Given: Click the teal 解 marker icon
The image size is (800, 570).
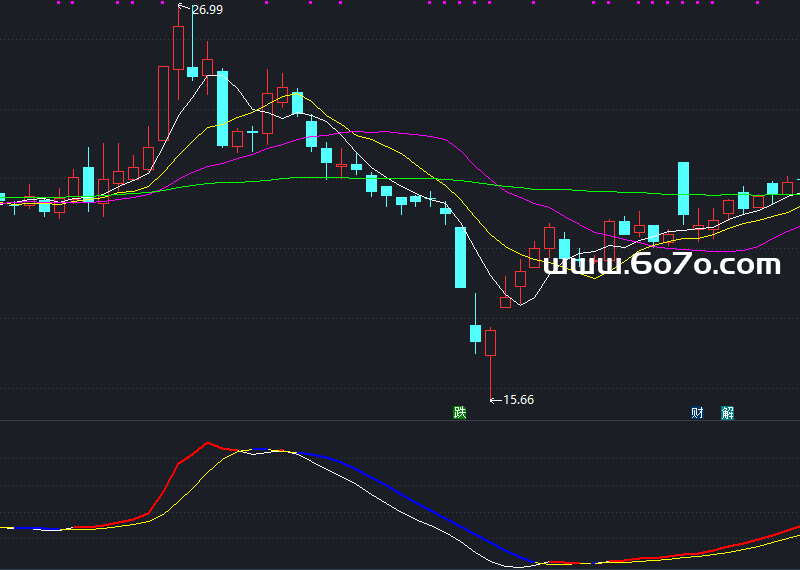Looking at the screenshot, I should [x=727, y=412].
